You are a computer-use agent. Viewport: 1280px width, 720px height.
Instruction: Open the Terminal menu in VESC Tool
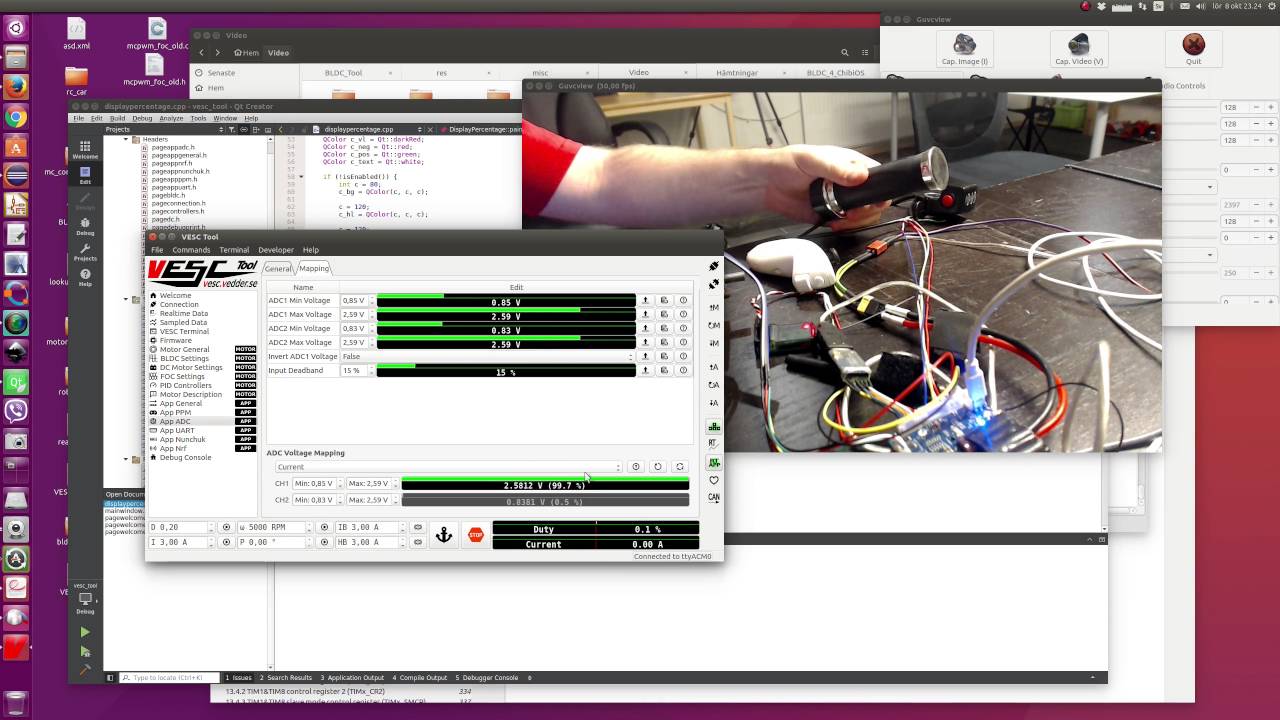pos(234,250)
